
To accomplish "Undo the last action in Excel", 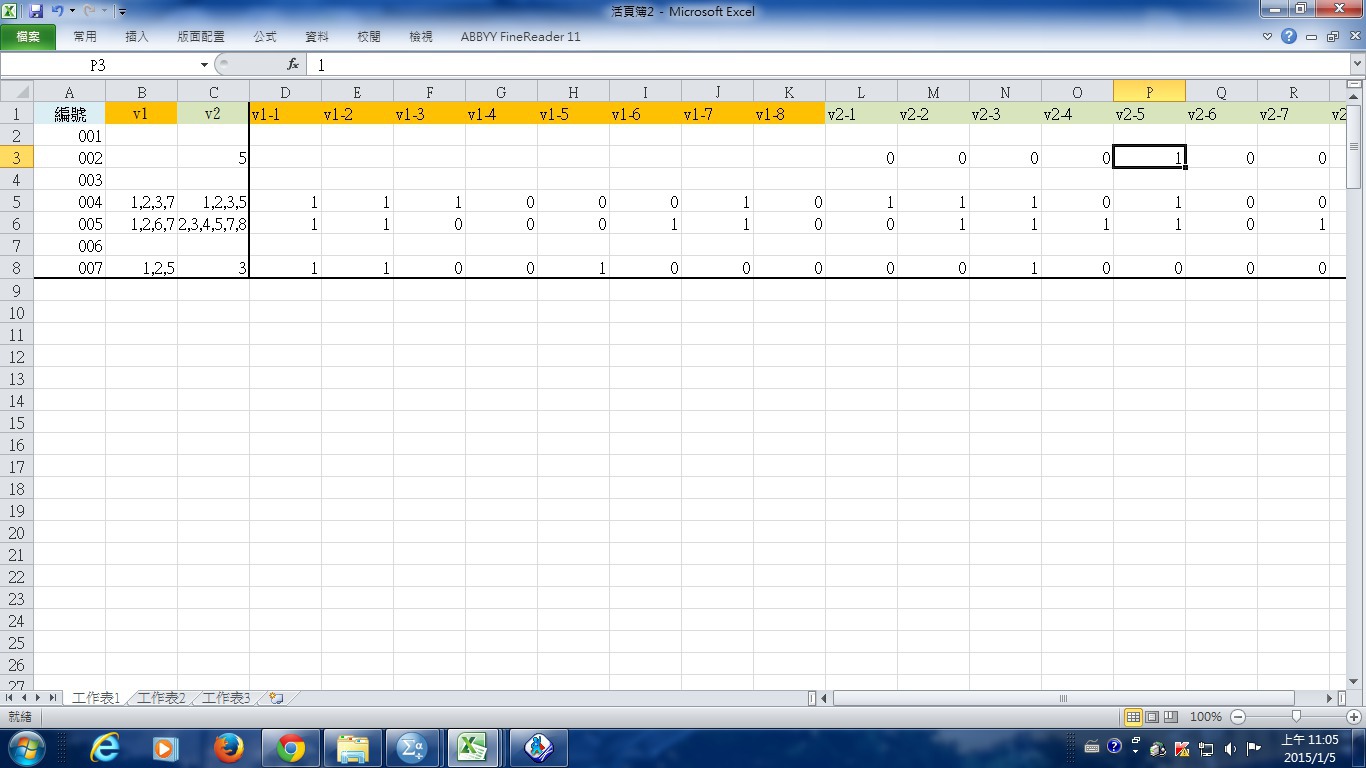I will click(x=57, y=11).
